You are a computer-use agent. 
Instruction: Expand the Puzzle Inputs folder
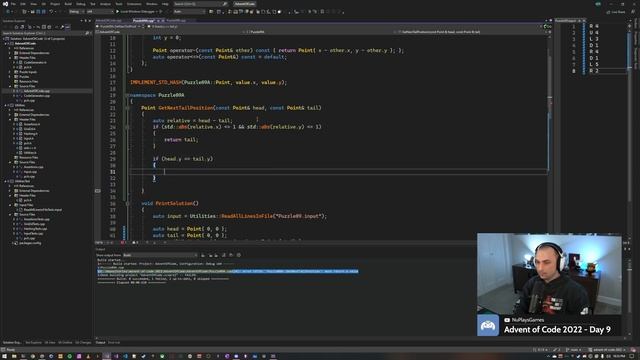click(x=10, y=72)
